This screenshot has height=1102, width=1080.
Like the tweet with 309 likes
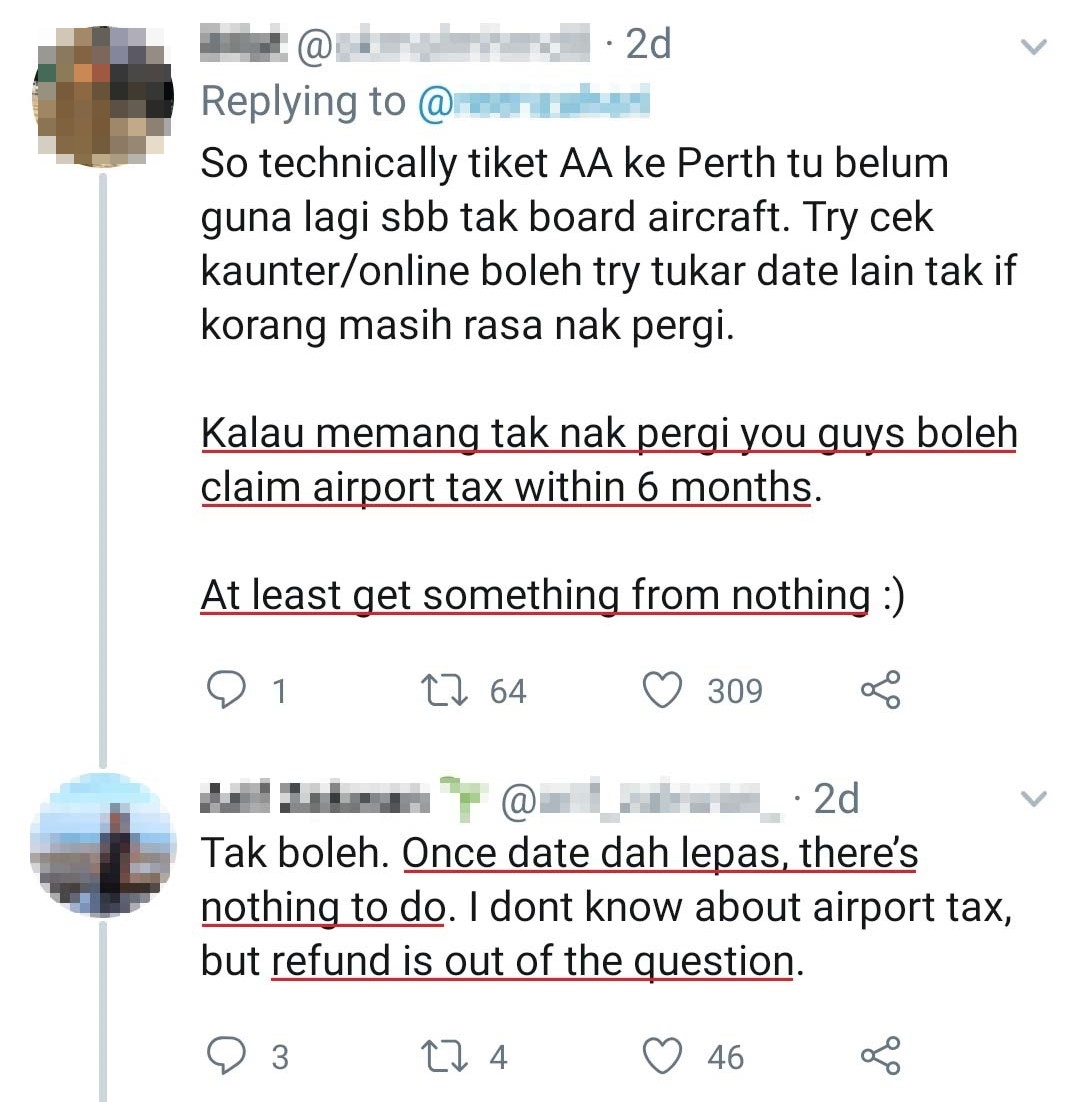coord(661,690)
